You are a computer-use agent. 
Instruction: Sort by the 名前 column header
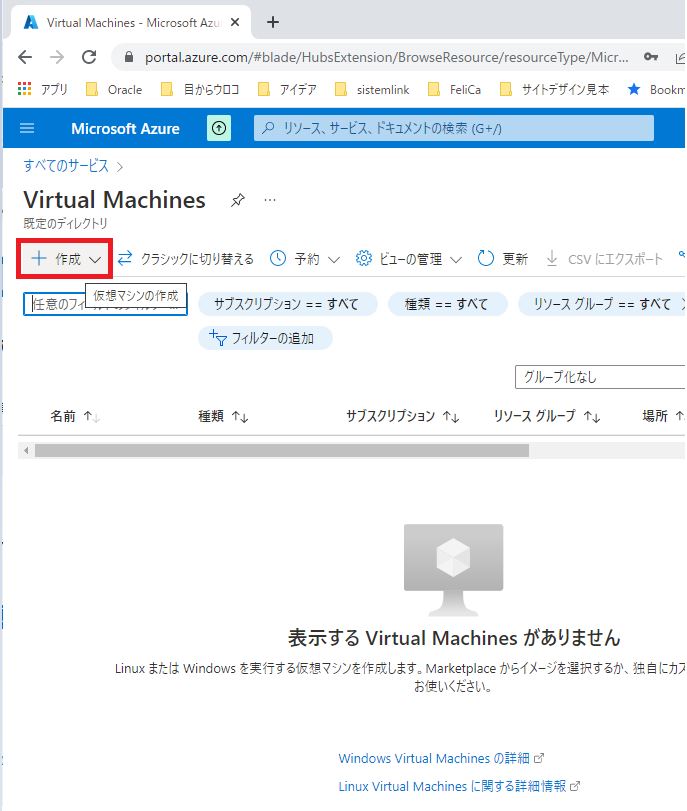pos(75,416)
